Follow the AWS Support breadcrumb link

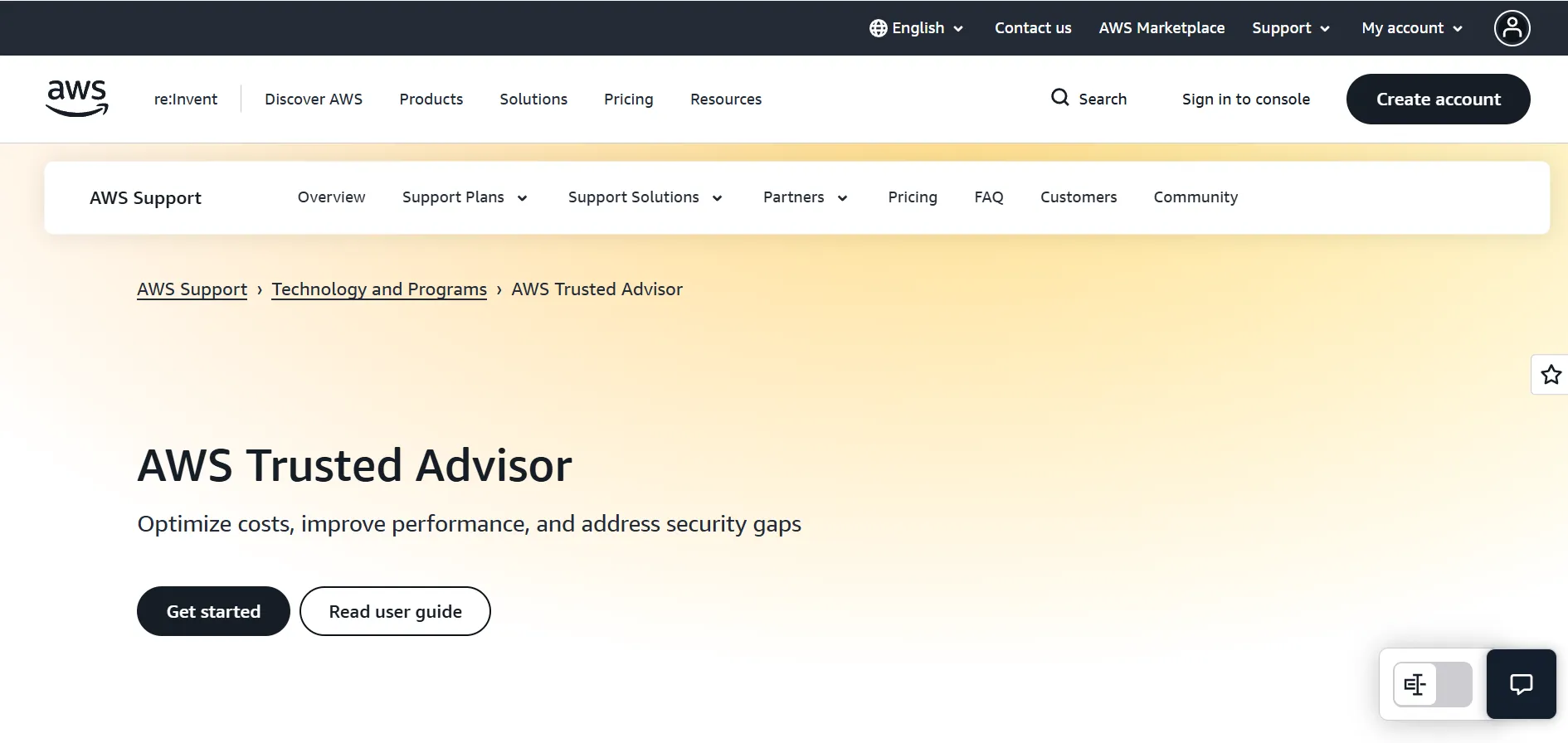[192, 289]
